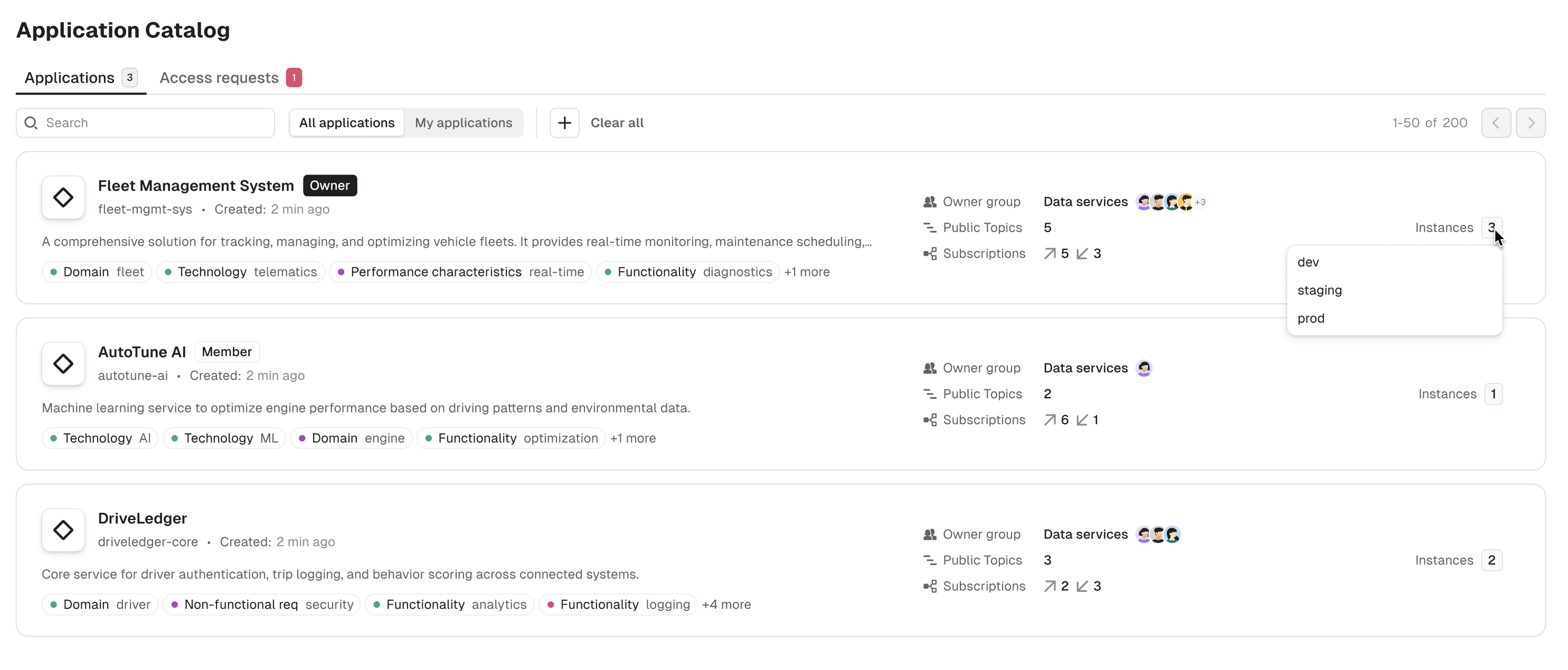Open the Access requests tab
1568x670 pixels.
[x=231, y=78]
